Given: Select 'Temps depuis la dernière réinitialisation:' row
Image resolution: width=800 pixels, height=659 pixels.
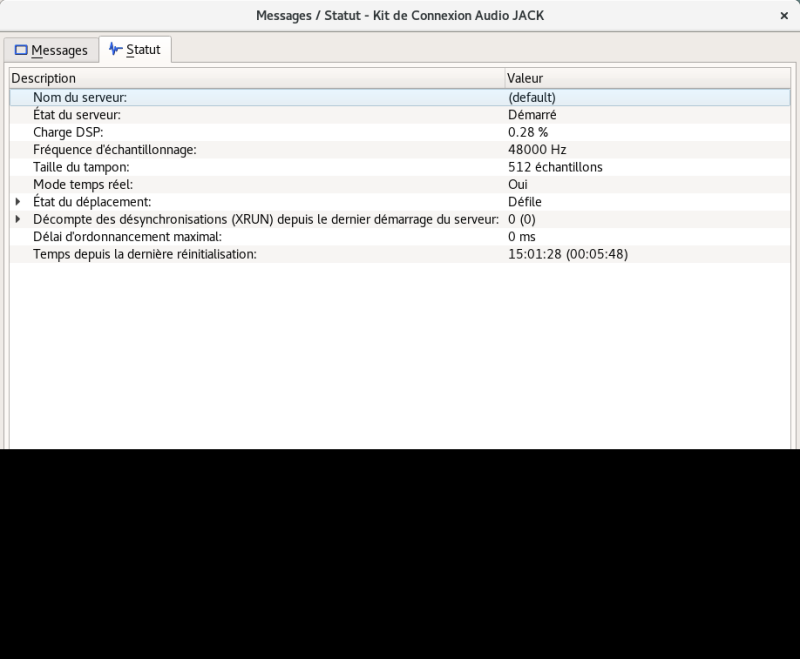Looking at the screenshot, I should pyautogui.click(x=399, y=254).
